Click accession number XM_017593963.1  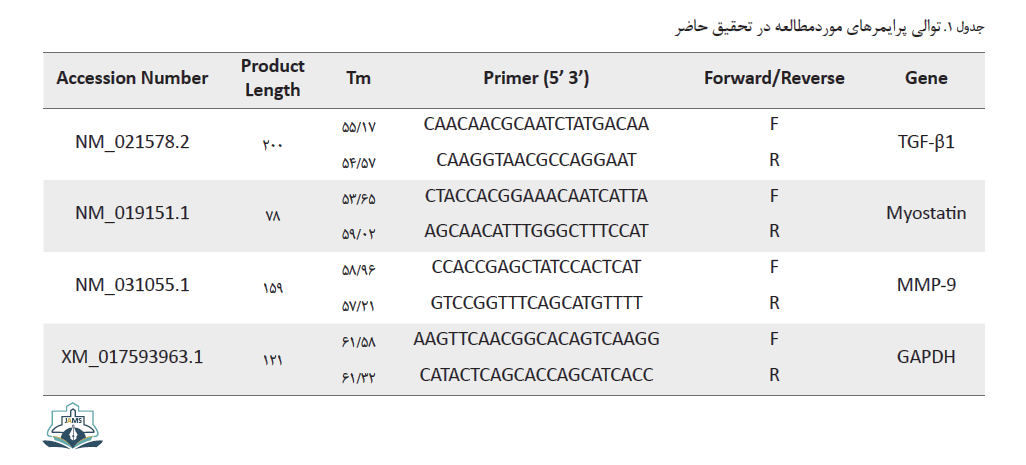(132, 357)
